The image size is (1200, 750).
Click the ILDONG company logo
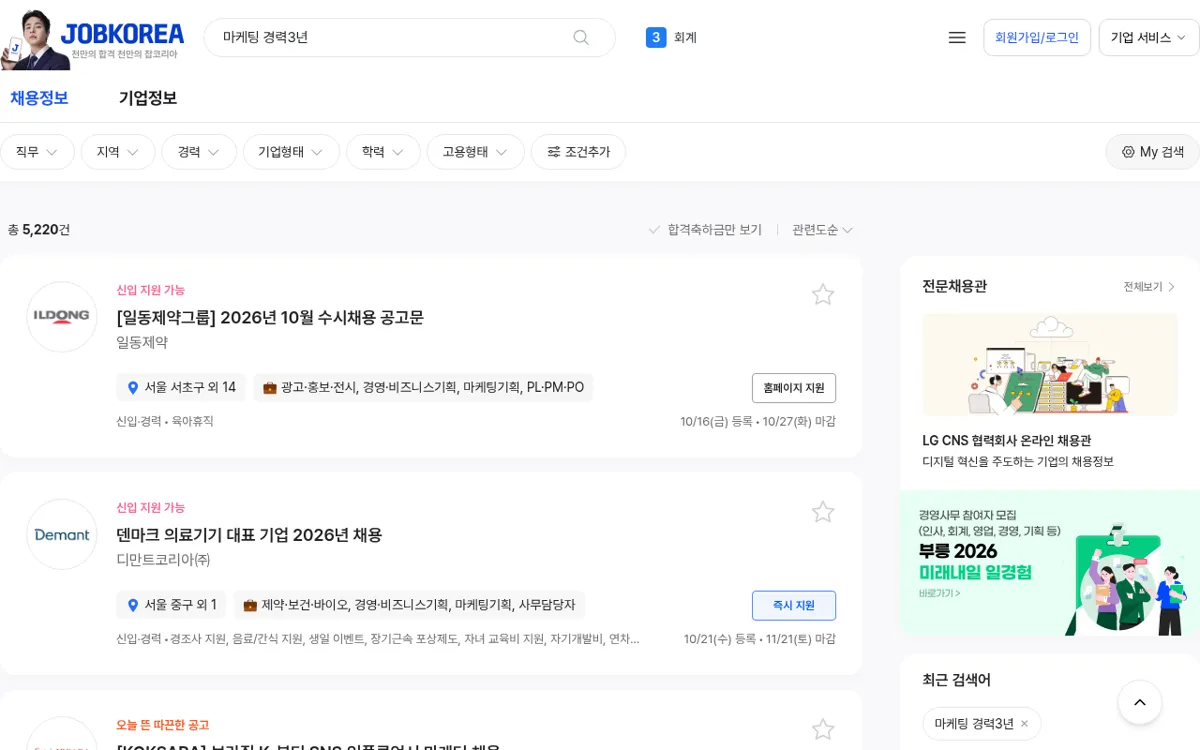(62, 317)
